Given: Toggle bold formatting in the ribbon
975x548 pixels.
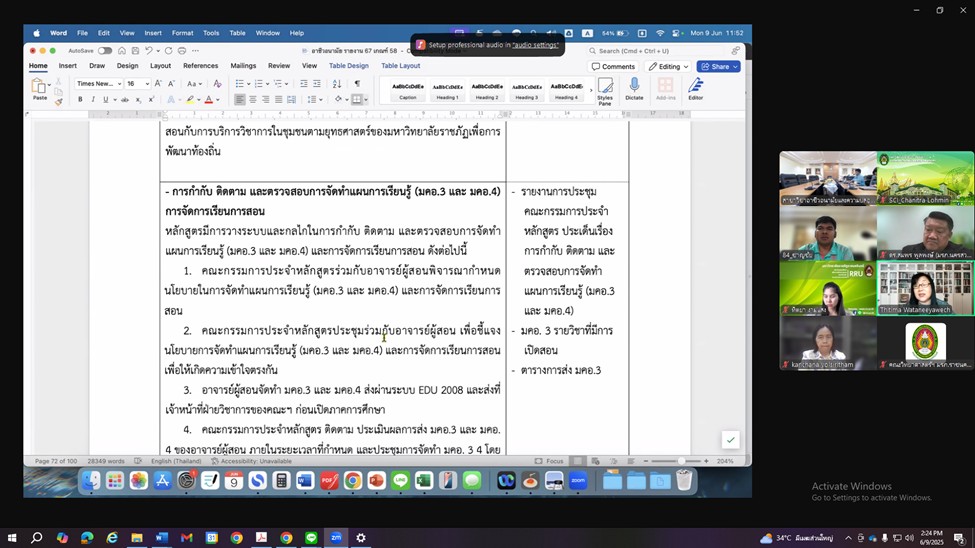Looking at the screenshot, I should (x=82, y=100).
